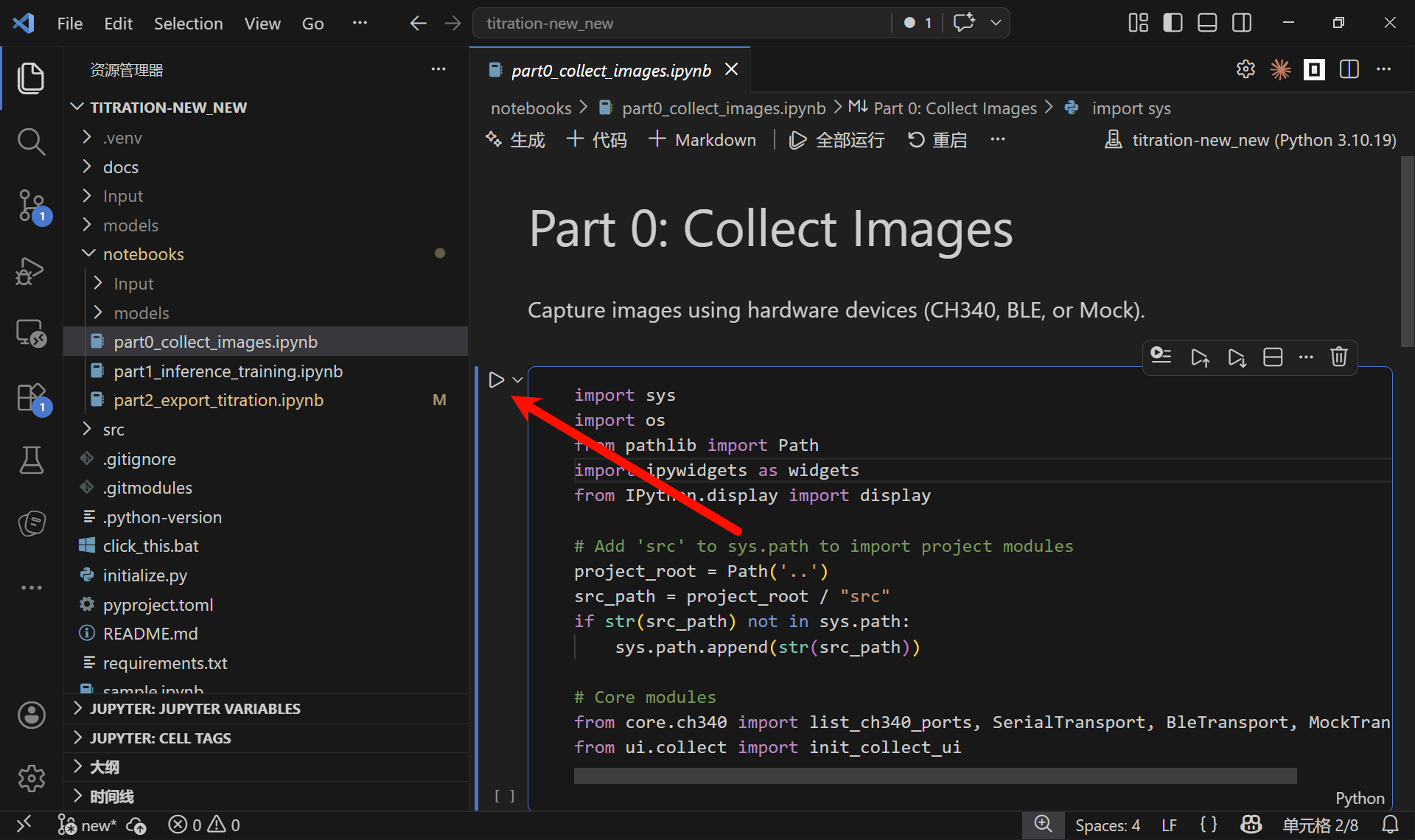
Task: Click the notebook vertical scrollbar
Action: click(x=1407, y=251)
